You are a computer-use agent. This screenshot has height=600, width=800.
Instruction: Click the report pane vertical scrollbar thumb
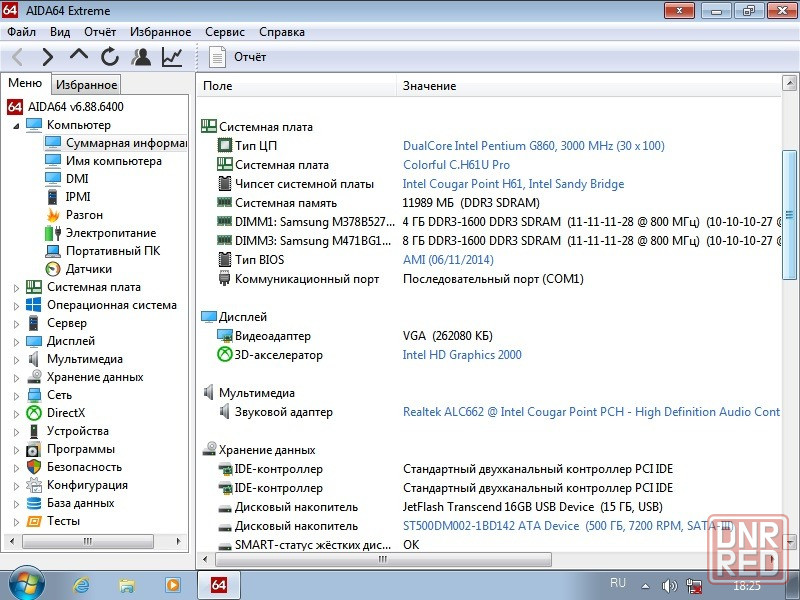[x=789, y=214]
